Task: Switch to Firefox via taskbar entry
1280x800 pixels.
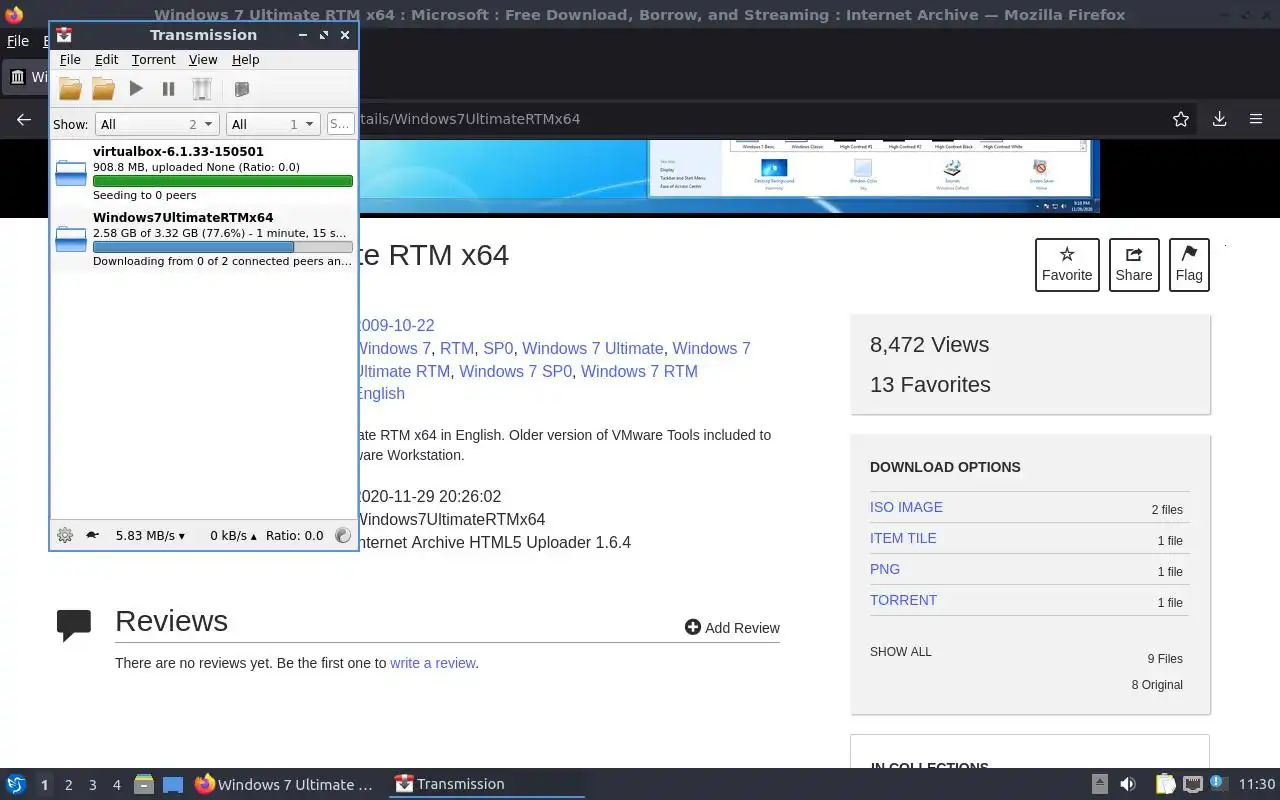Action: pyautogui.click(x=285, y=784)
